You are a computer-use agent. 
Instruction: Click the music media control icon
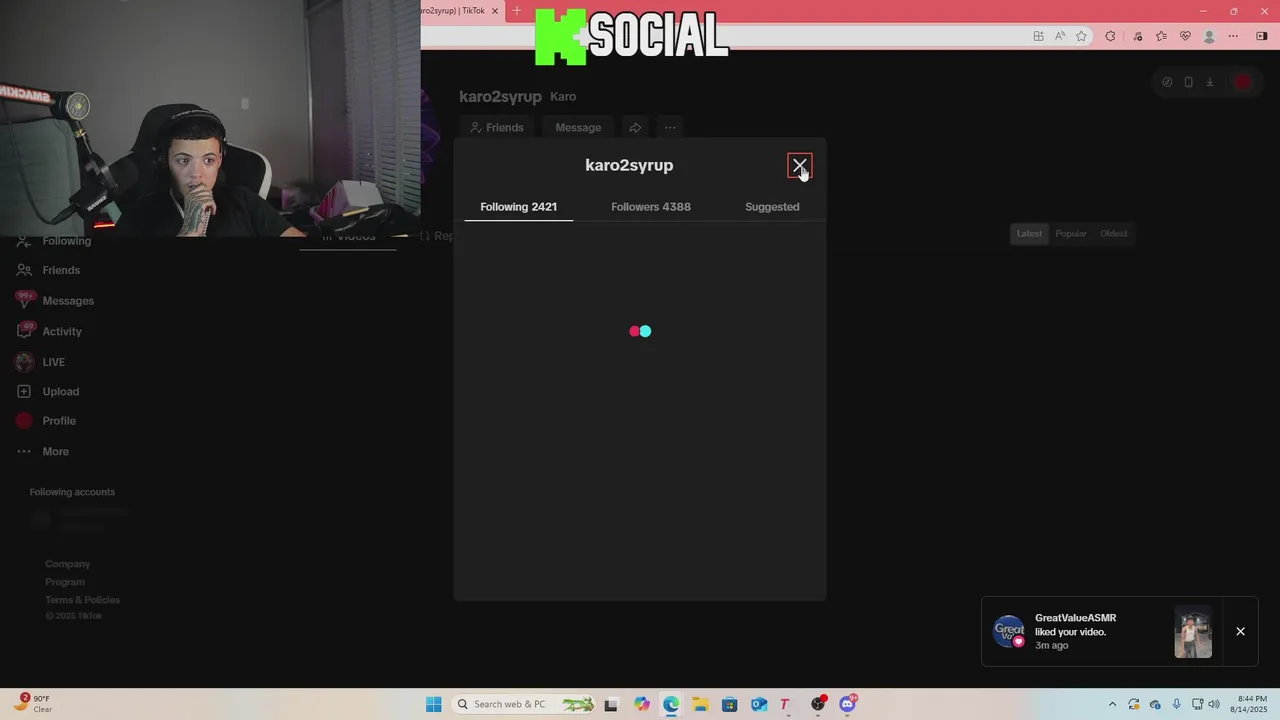point(1138,36)
